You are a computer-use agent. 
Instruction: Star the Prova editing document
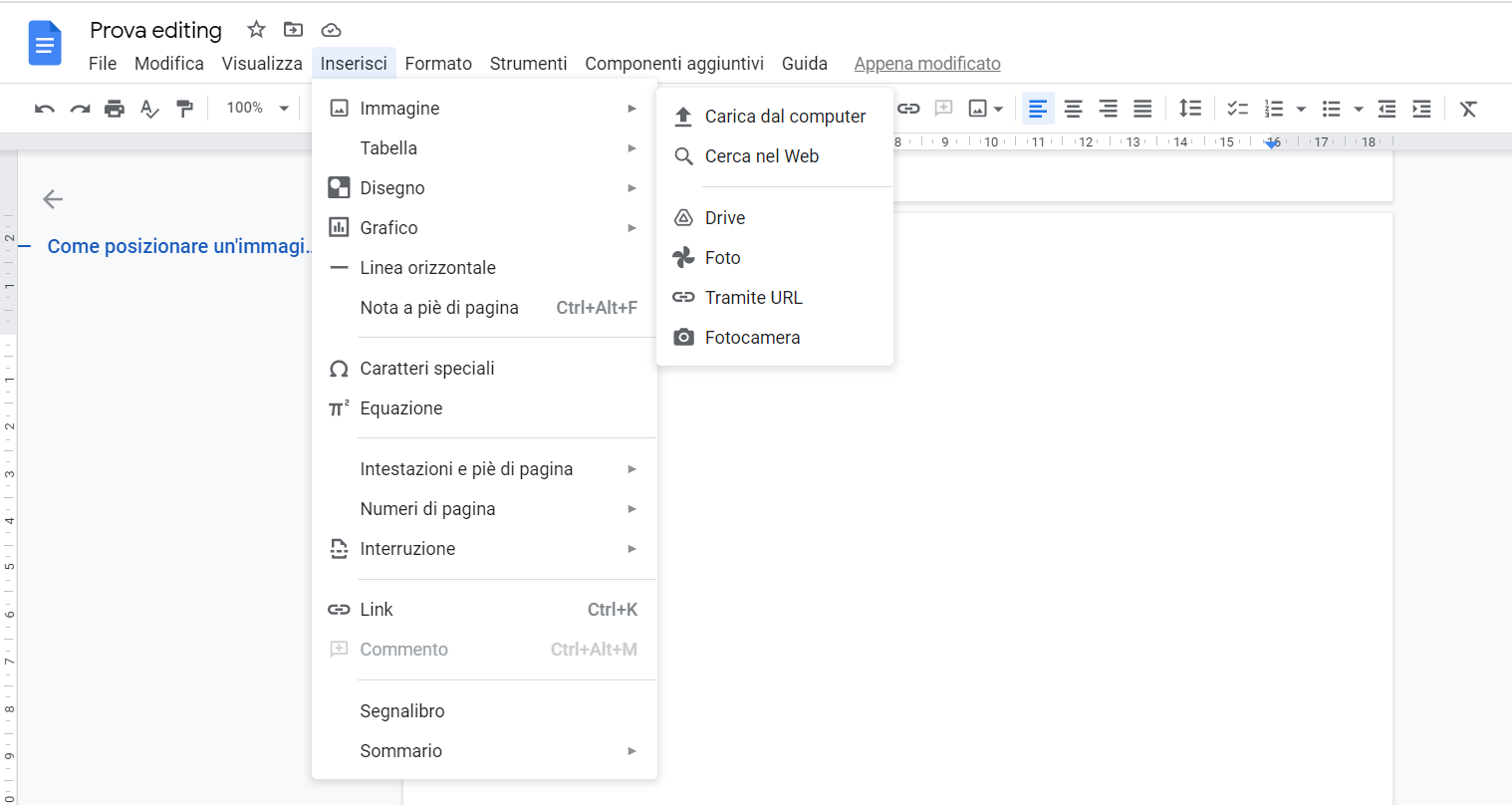click(x=256, y=30)
